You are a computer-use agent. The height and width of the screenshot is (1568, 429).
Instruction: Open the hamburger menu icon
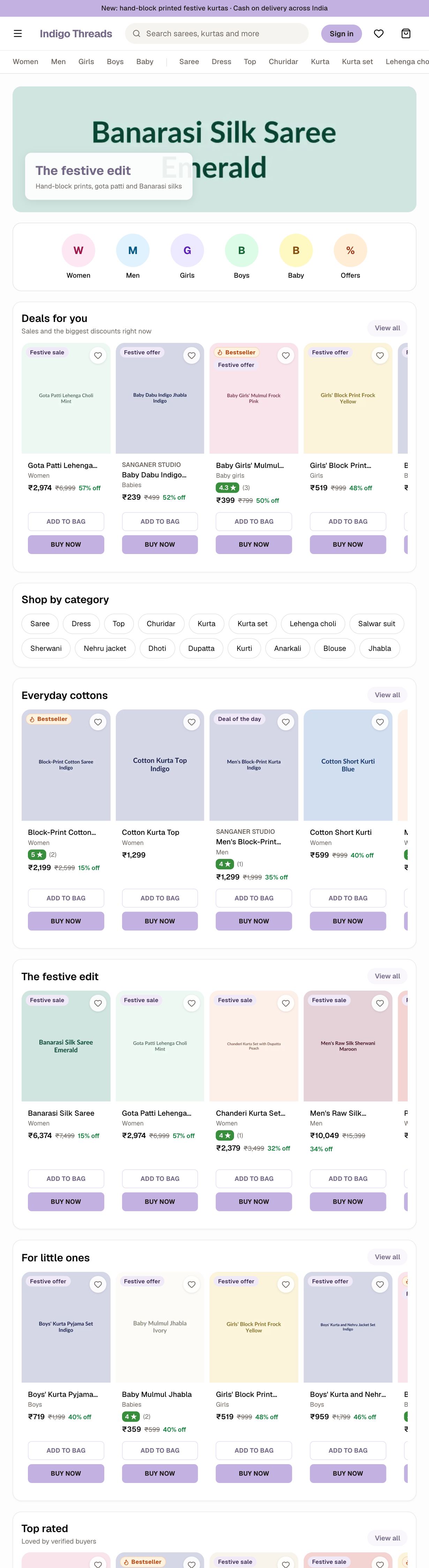point(18,33)
